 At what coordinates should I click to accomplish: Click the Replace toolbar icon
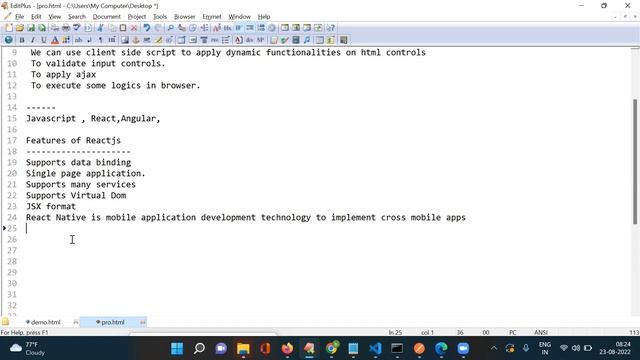click(x=182, y=28)
